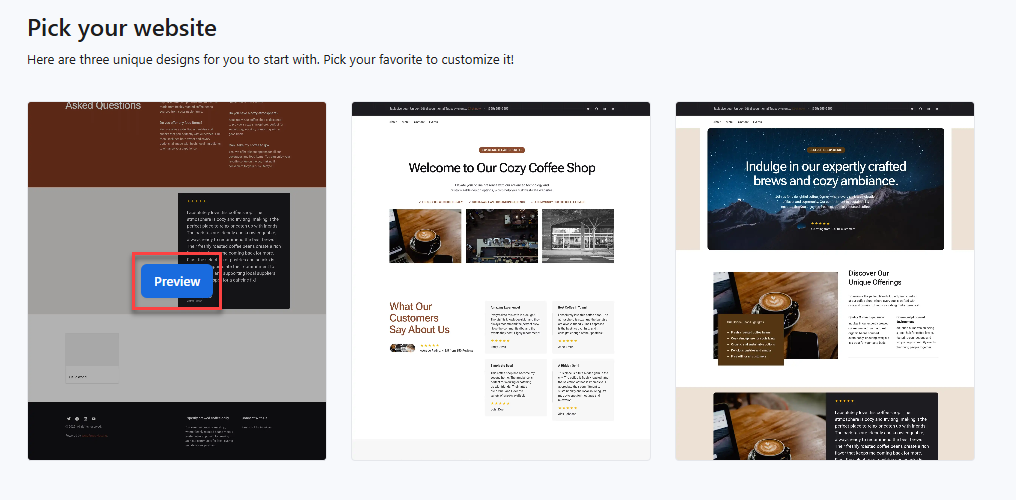Click 'Asked Questions' text in first design
This screenshot has height=500, width=1016.
[x=103, y=106]
